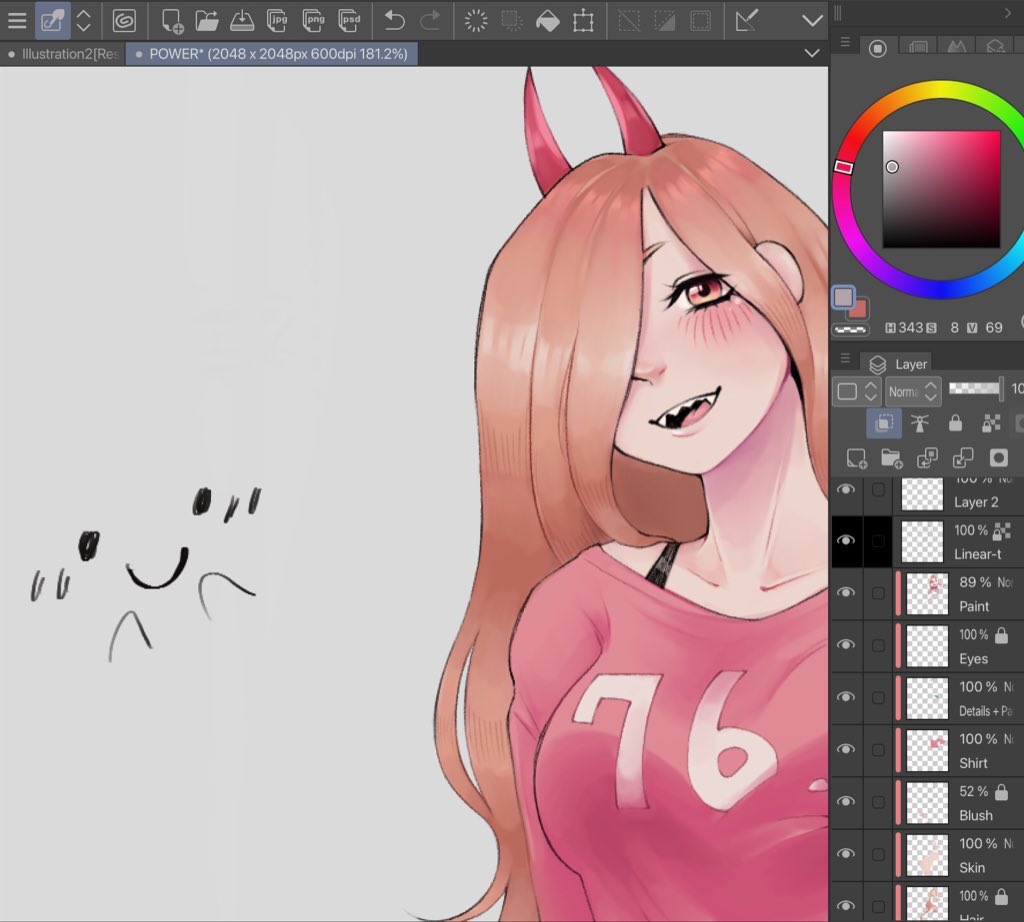Click the fill bucket icon
The height and width of the screenshot is (922, 1024).
[548, 21]
